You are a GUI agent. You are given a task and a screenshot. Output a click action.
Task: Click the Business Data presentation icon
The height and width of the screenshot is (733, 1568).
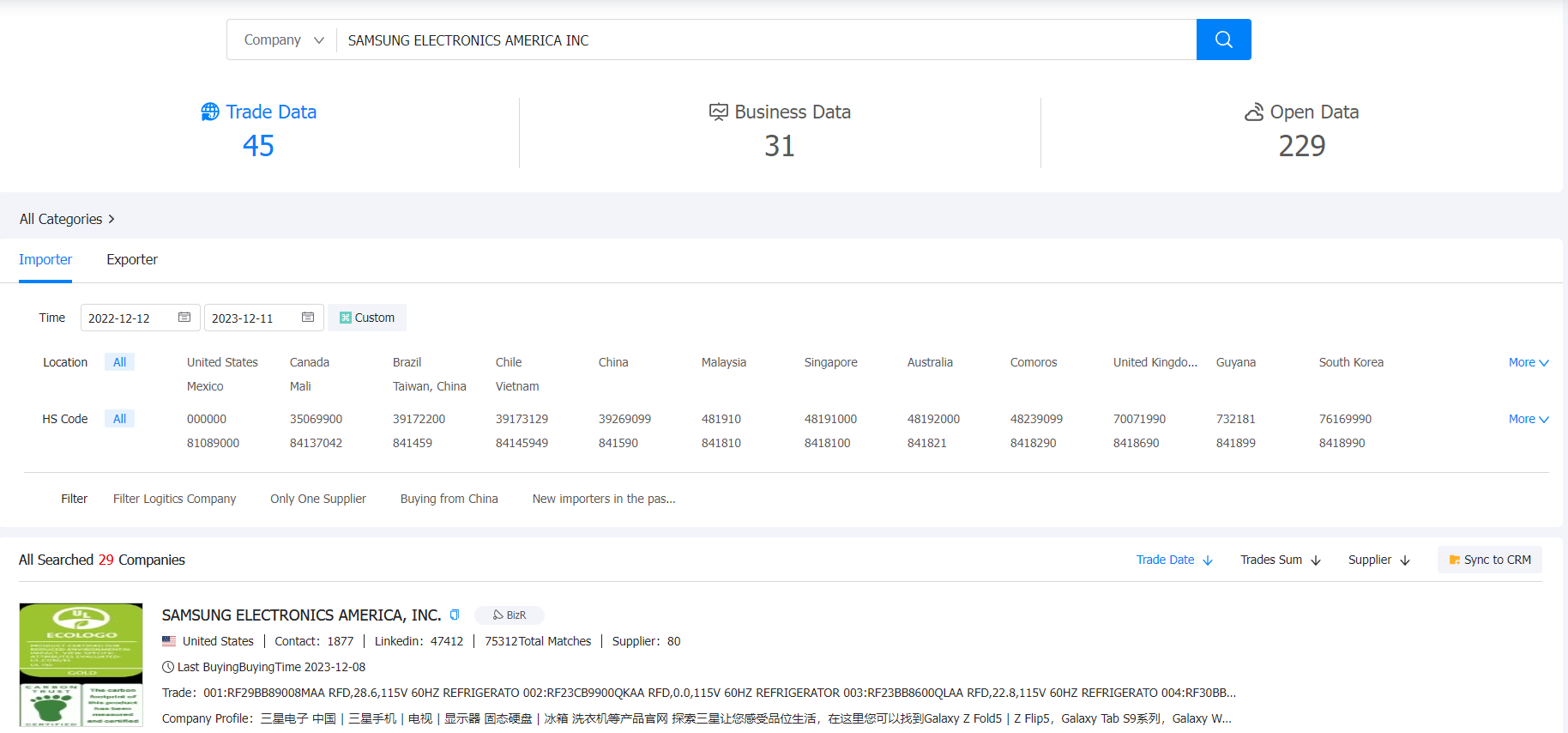click(x=719, y=112)
